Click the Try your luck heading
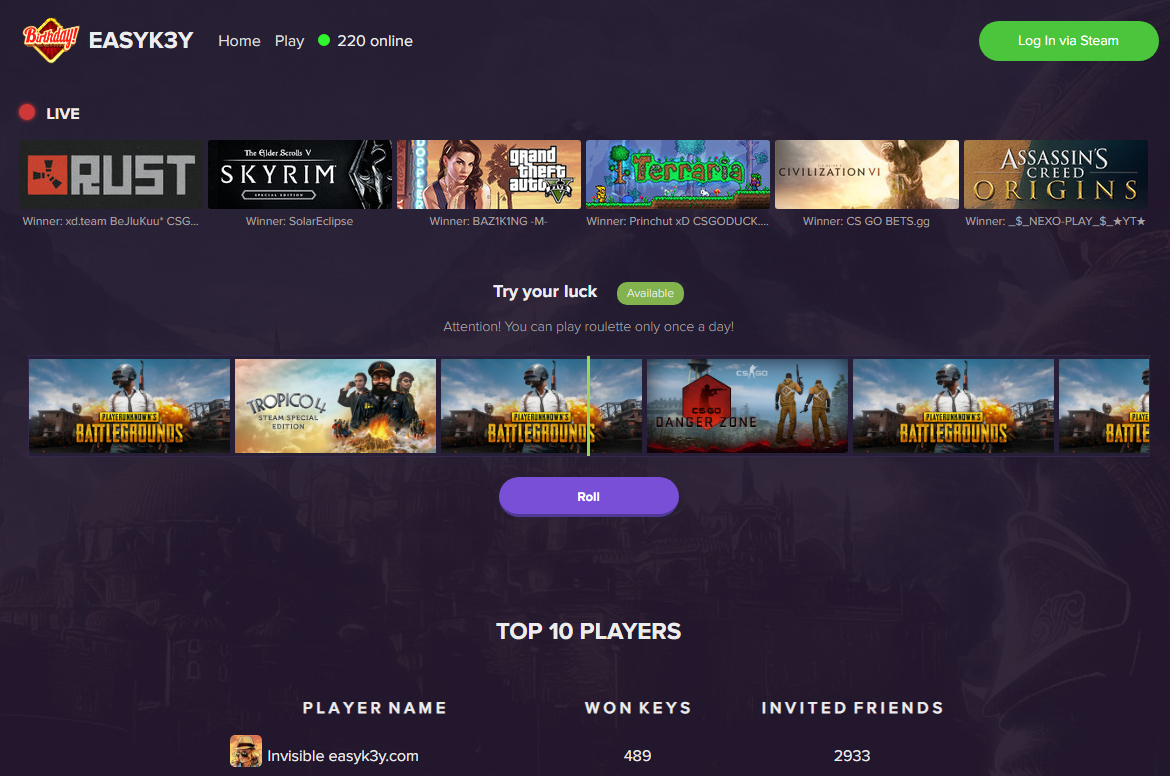The width and height of the screenshot is (1170, 776). (x=545, y=292)
